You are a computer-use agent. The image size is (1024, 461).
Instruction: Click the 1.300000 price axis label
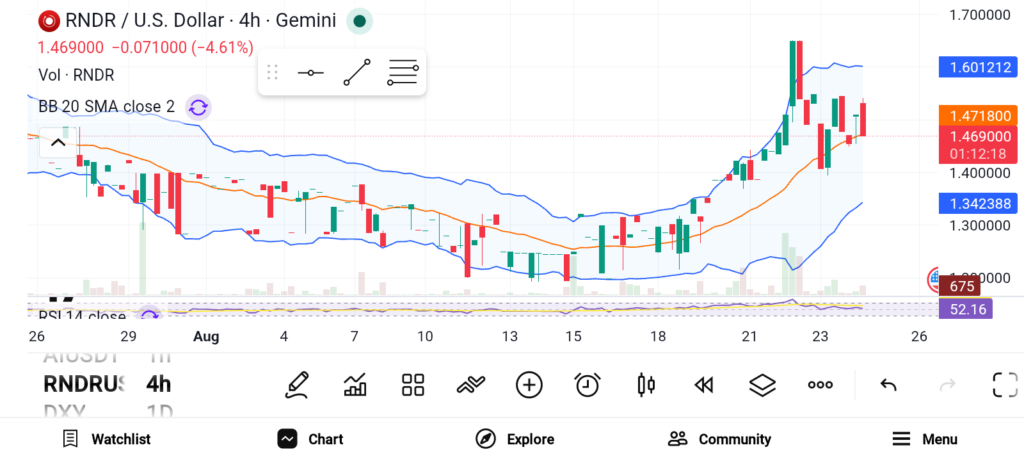coord(980,226)
